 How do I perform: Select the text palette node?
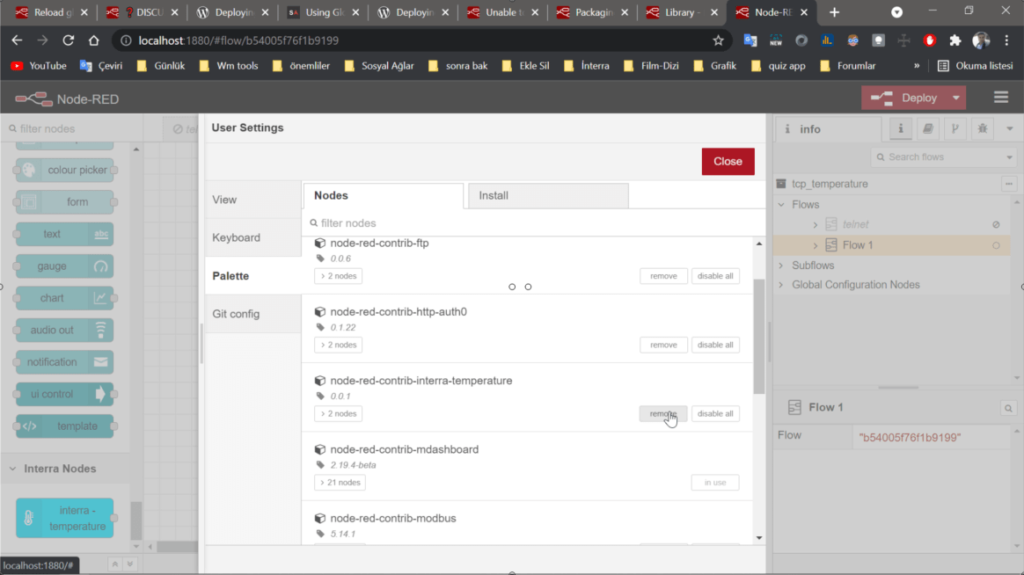(x=65, y=234)
